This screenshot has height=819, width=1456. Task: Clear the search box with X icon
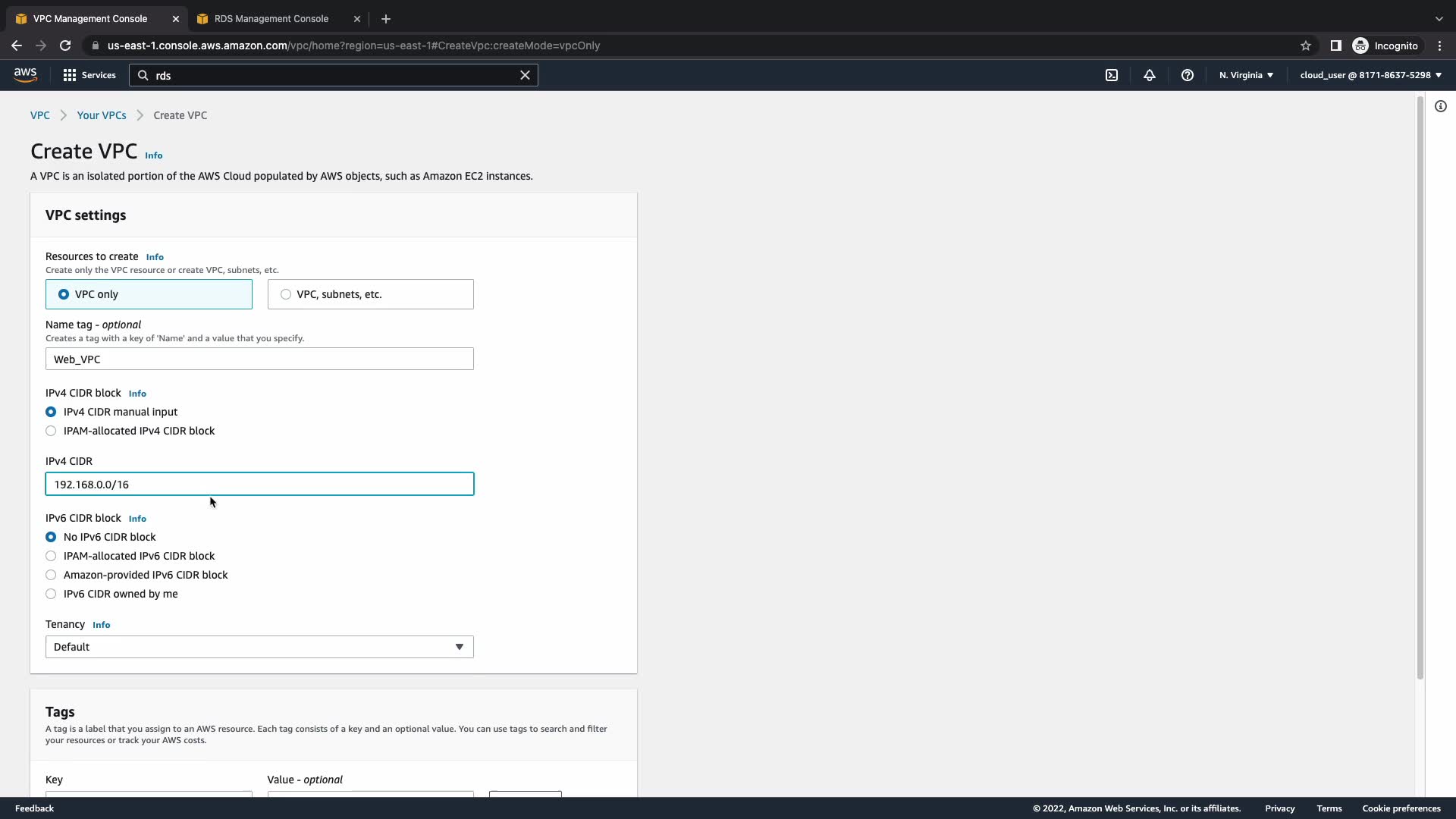(525, 75)
